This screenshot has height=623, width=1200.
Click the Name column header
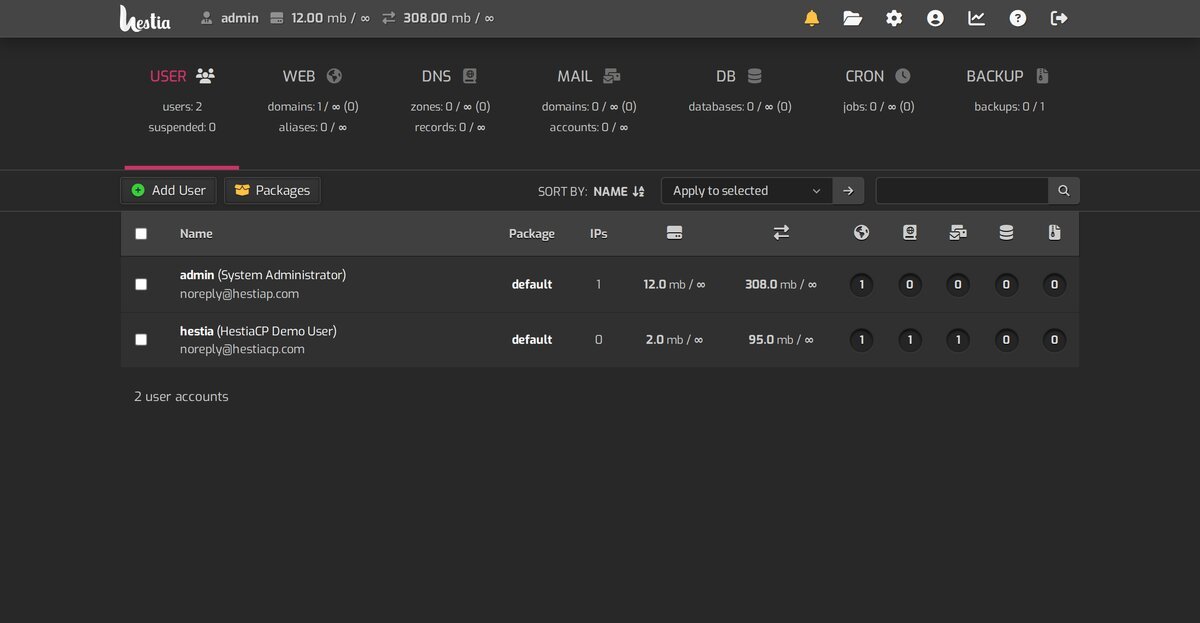(196, 233)
